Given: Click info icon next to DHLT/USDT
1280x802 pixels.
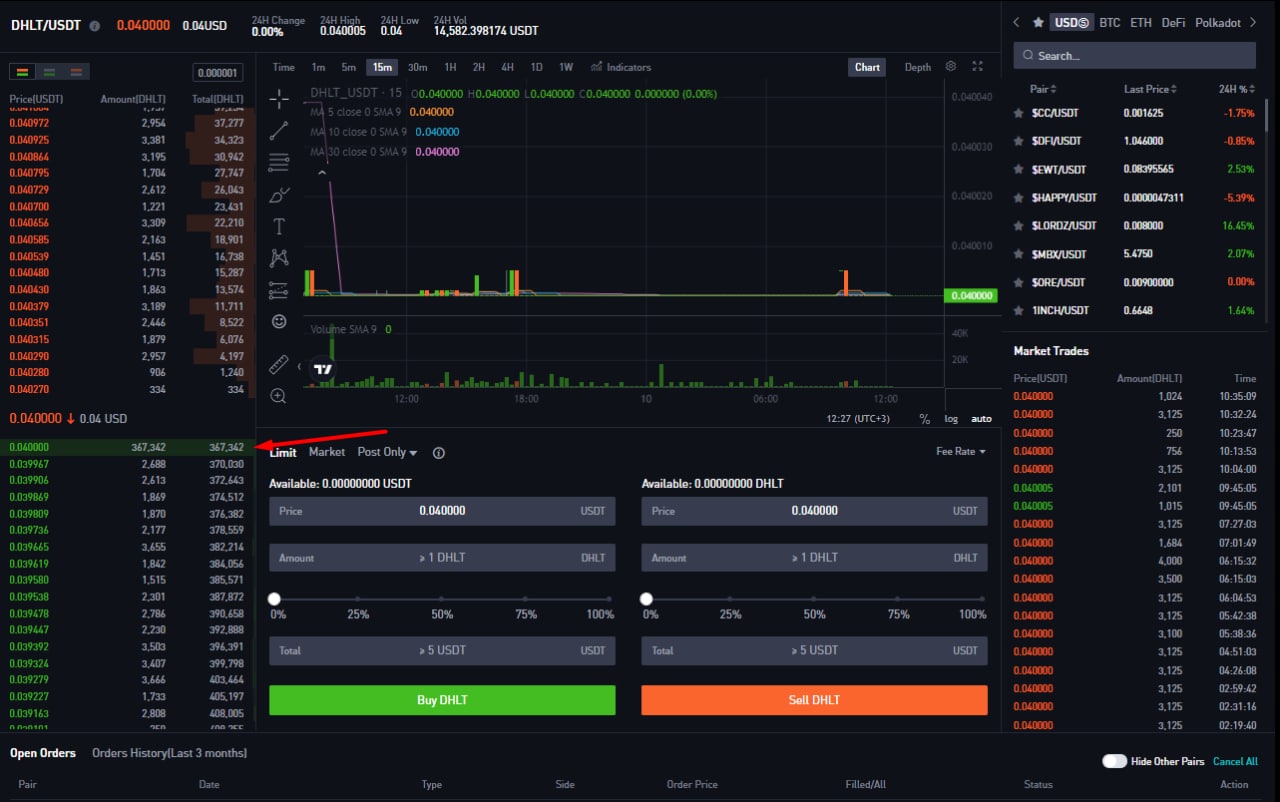Looking at the screenshot, I should (94, 26).
